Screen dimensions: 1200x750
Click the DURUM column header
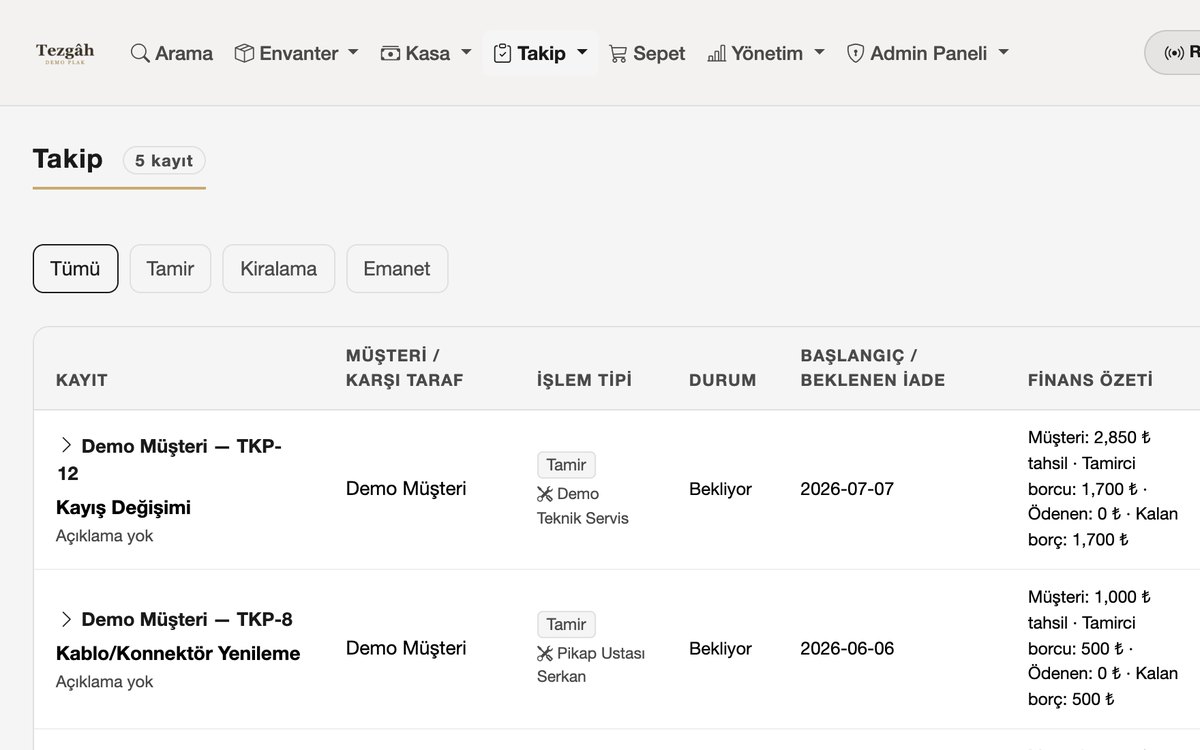click(723, 380)
